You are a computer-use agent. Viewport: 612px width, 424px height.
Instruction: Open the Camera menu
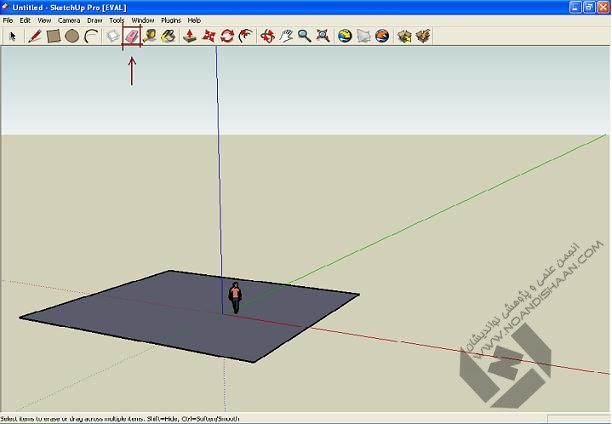[69, 20]
